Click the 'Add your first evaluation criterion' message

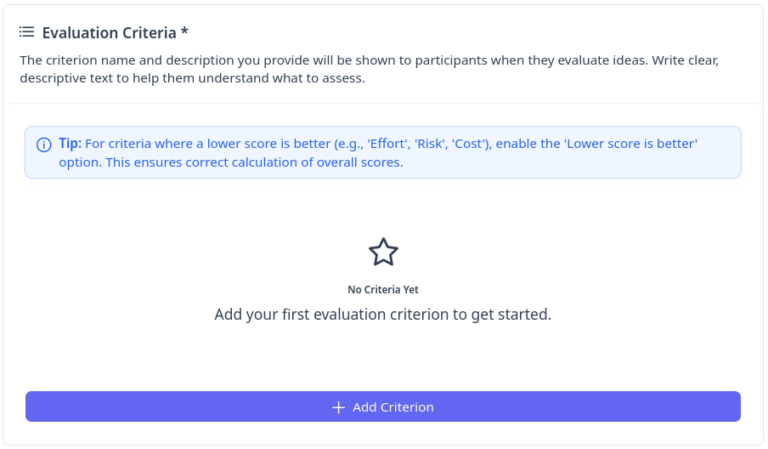click(383, 314)
